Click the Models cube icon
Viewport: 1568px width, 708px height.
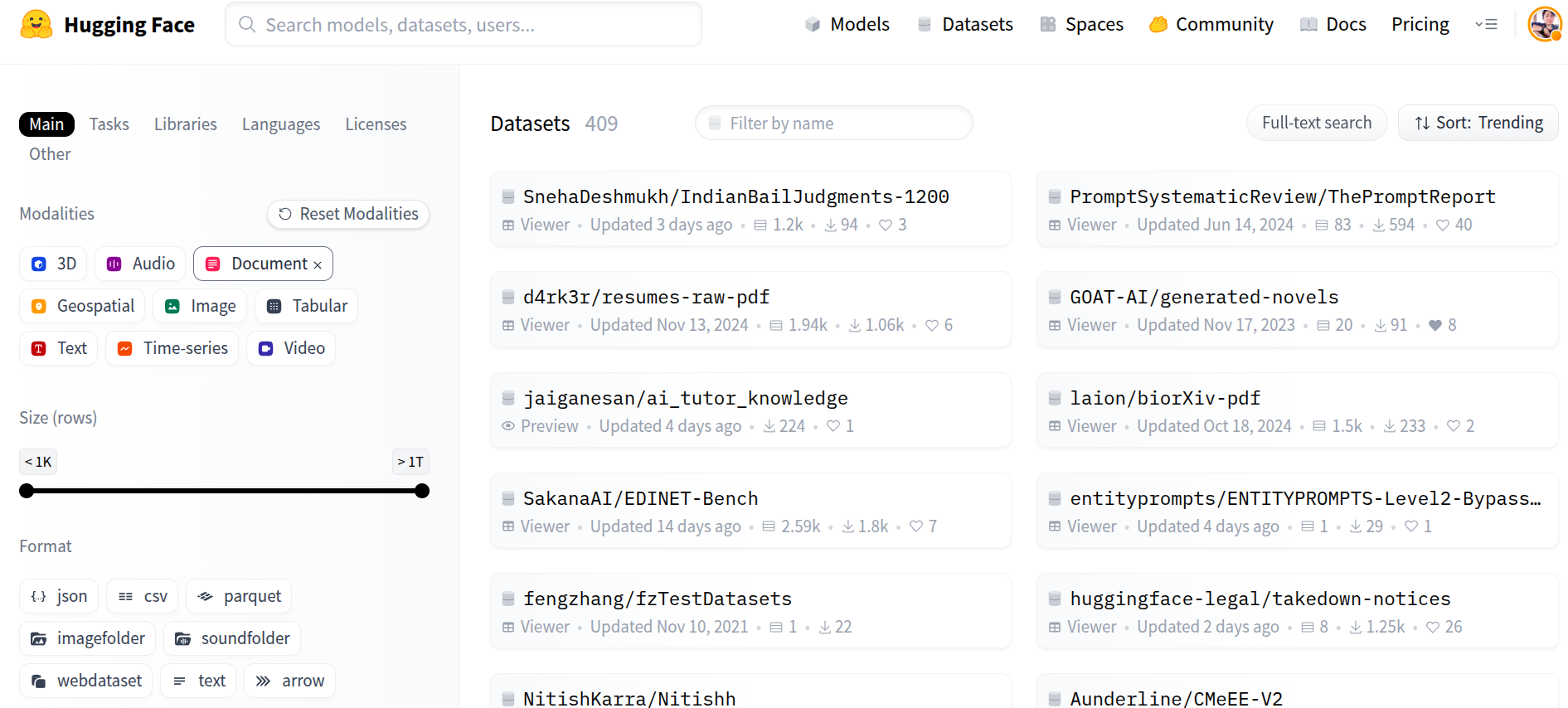click(813, 25)
